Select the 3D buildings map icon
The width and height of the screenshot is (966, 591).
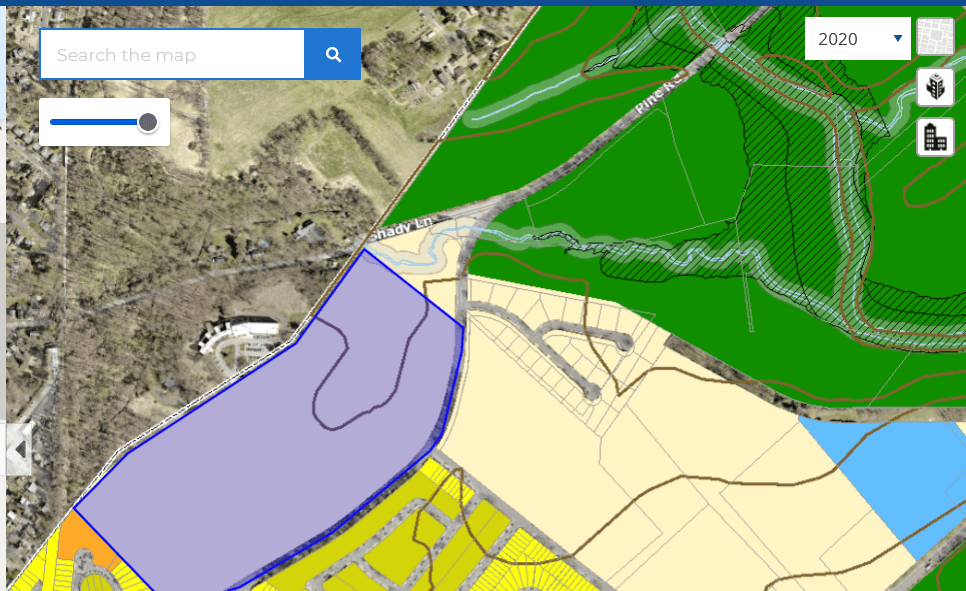tap(935, 88)
